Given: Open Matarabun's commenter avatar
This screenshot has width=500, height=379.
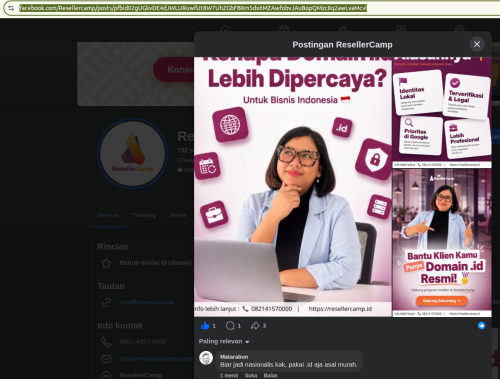Looking at the screenshot, I should tap(206, 358).
